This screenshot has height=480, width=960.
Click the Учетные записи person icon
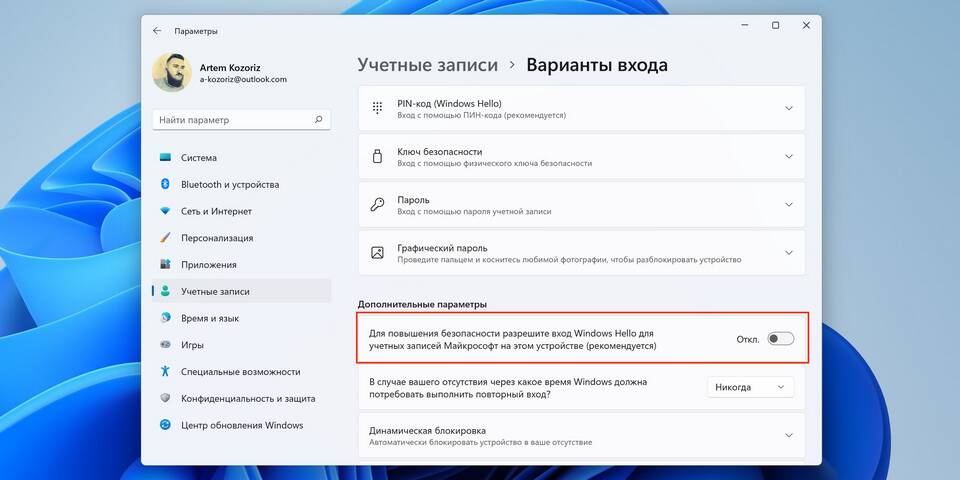point(165,291)
